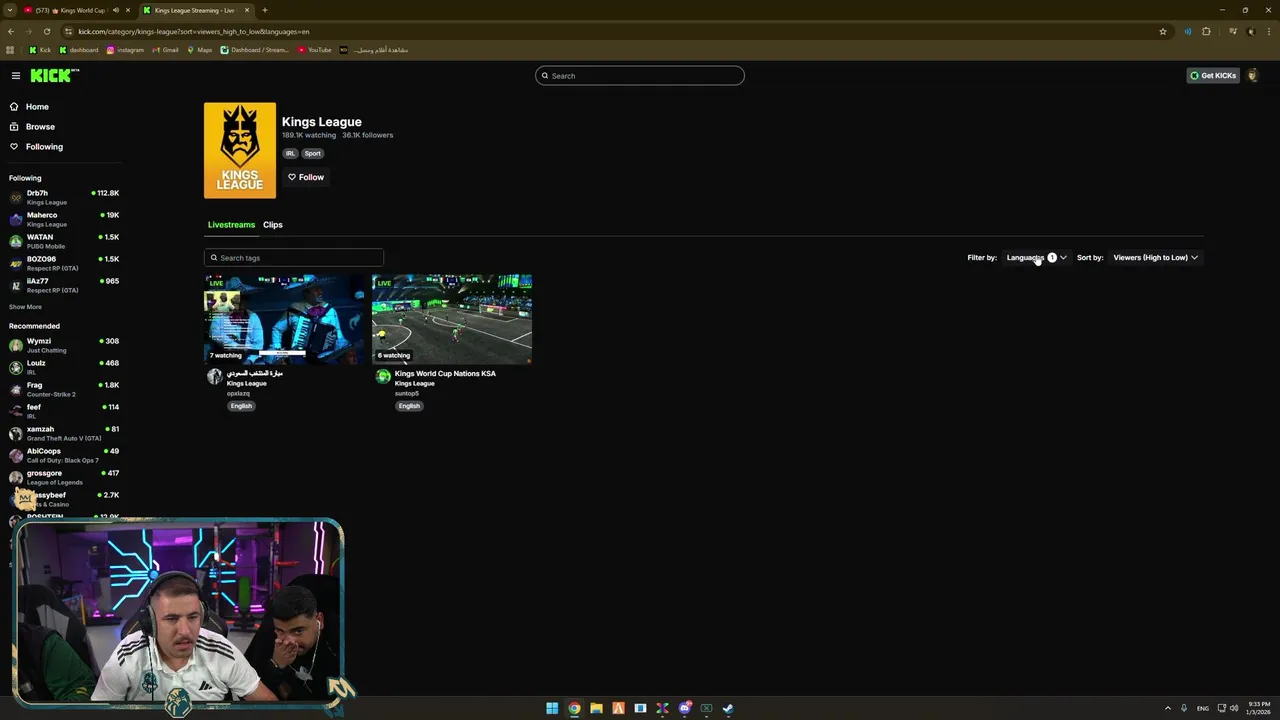Open the media control icon in toolbar
This screenshot has width=1280, height=720.
(1233, 31)
